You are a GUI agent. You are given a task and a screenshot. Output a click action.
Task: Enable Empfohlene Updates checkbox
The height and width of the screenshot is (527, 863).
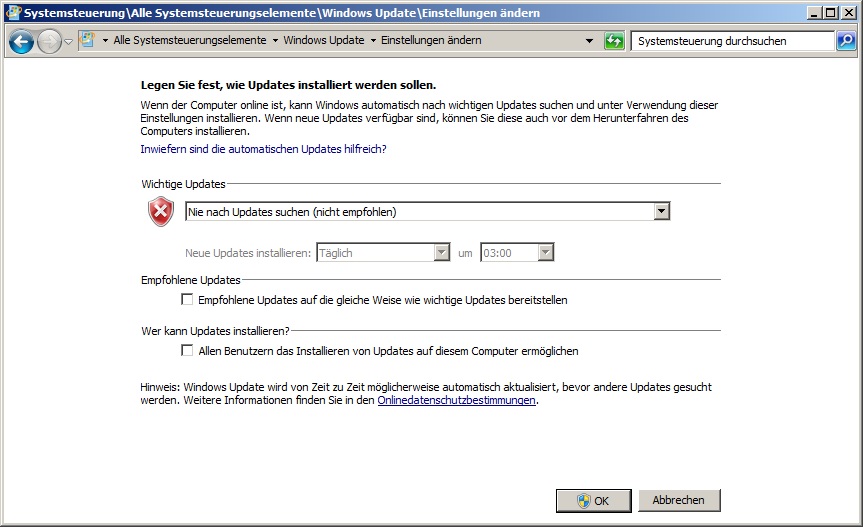pos(187,299)
